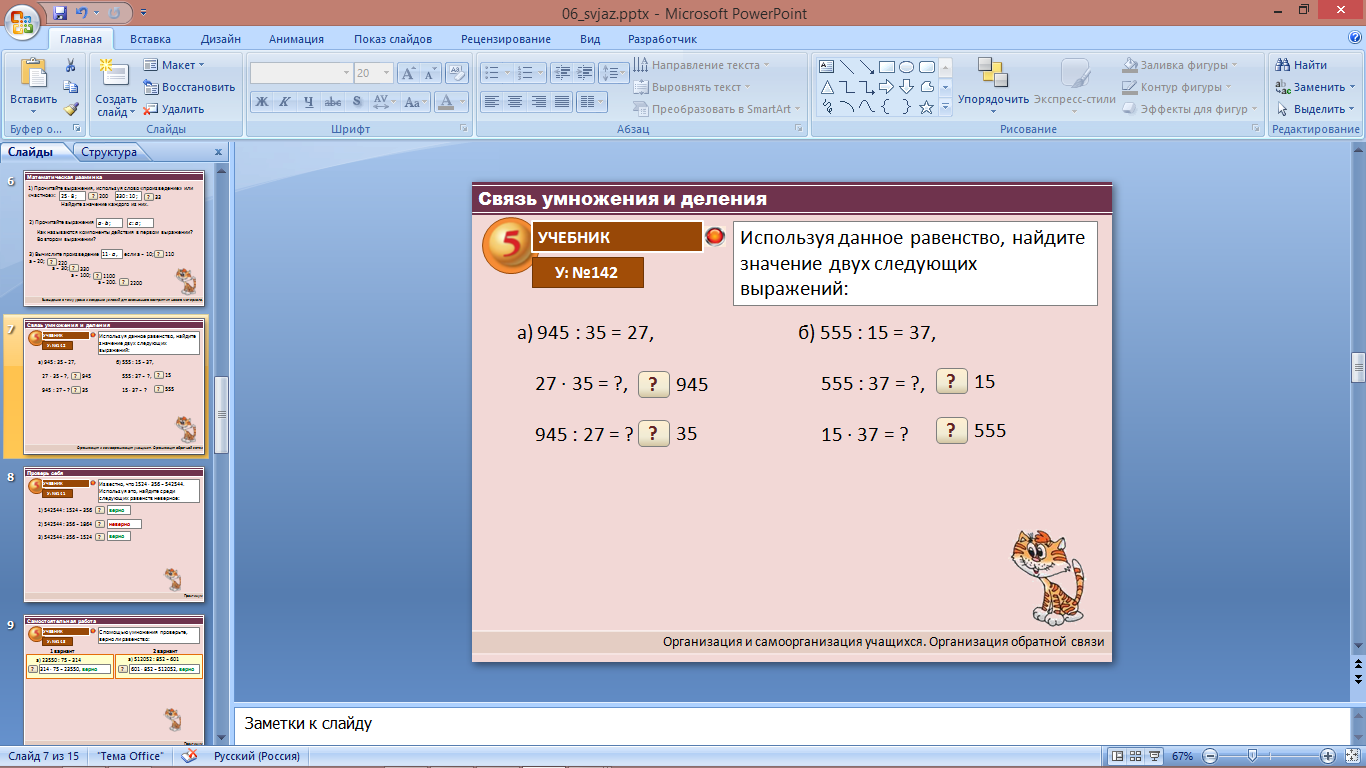Click the Вставить paste clipboard icon

tap(33, 74)
